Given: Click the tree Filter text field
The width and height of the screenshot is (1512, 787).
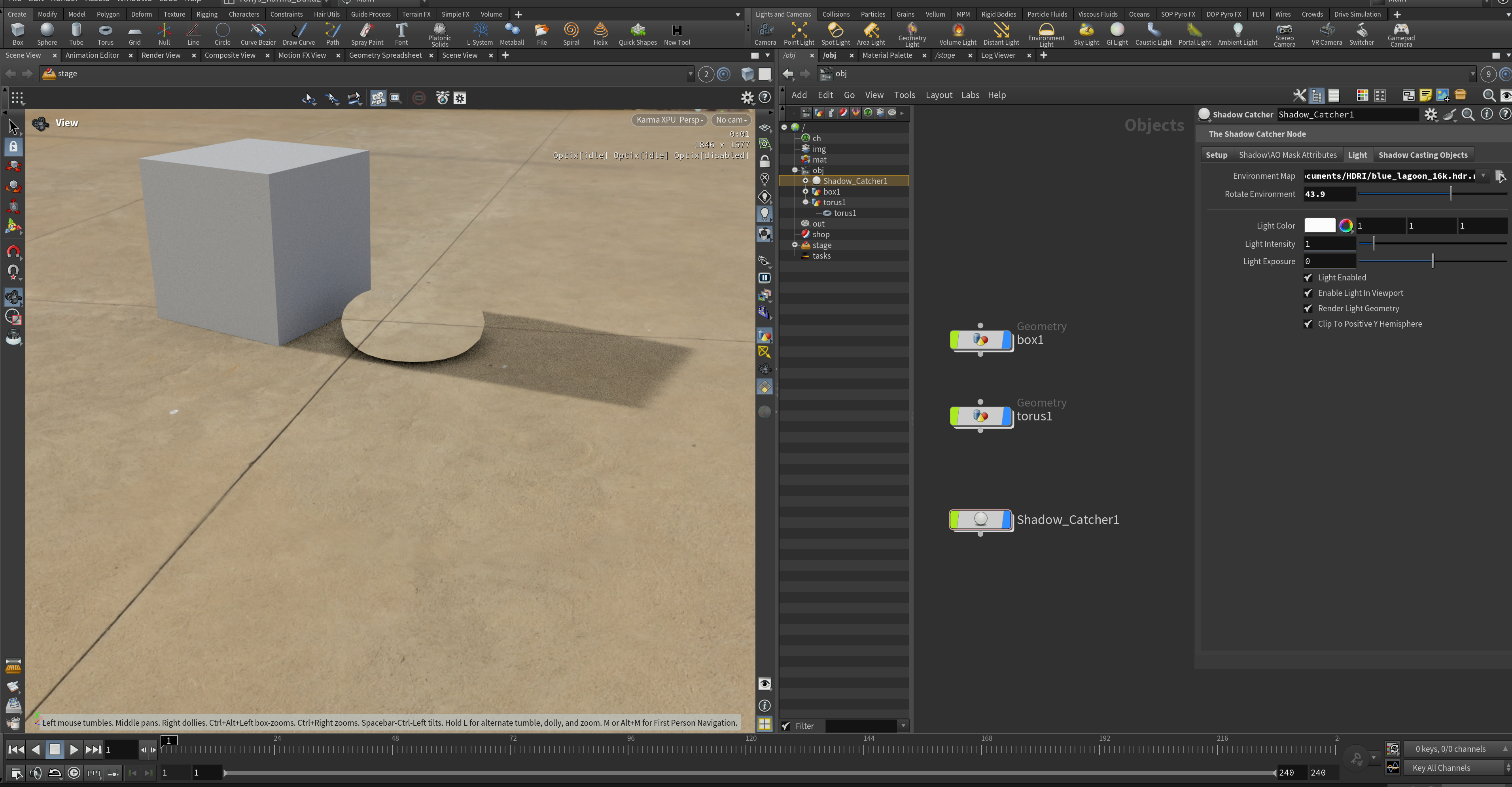Looking at the screenshot, I should point(861,726).
